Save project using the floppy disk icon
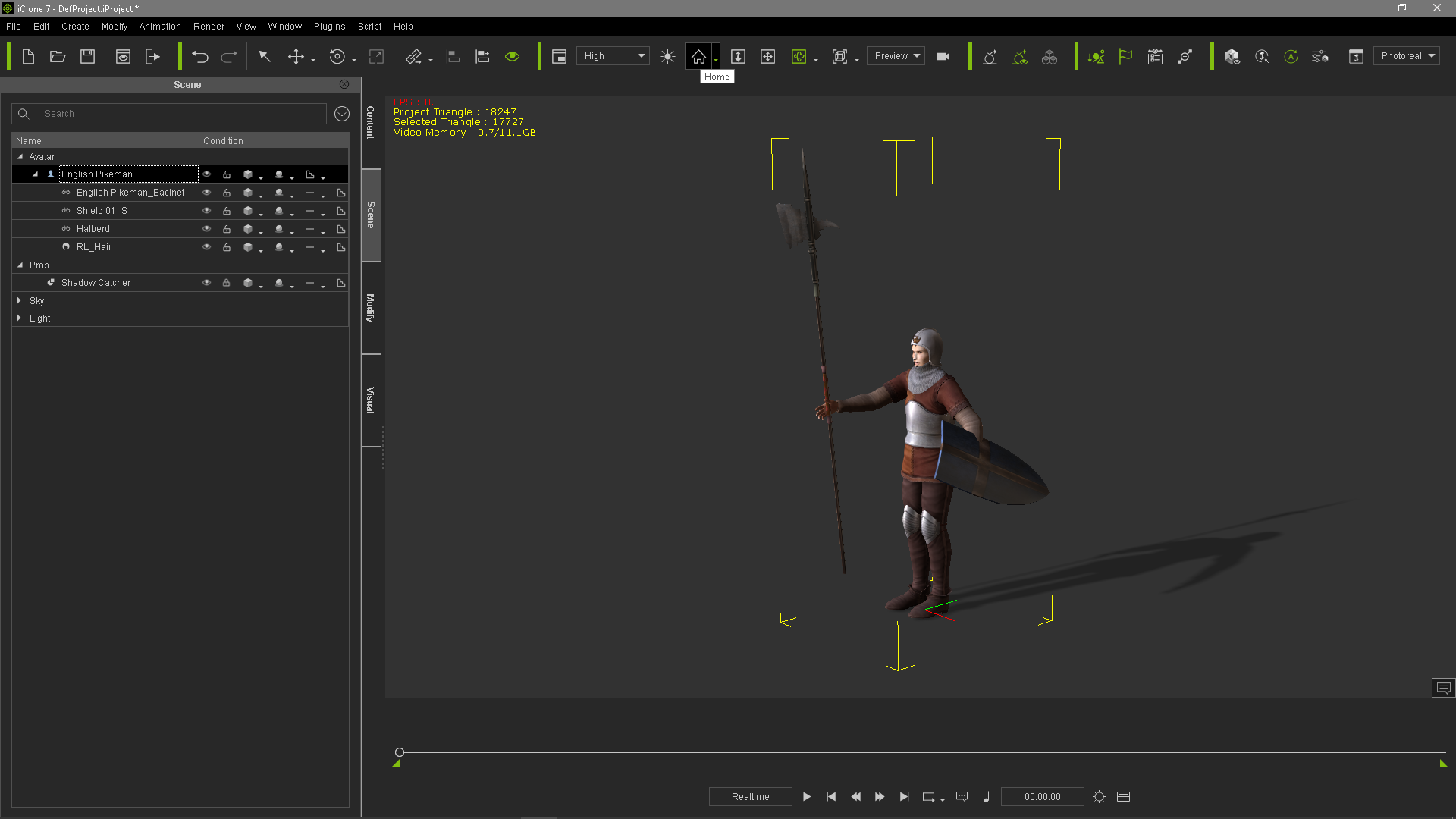1456x819 pixels. 87,56
